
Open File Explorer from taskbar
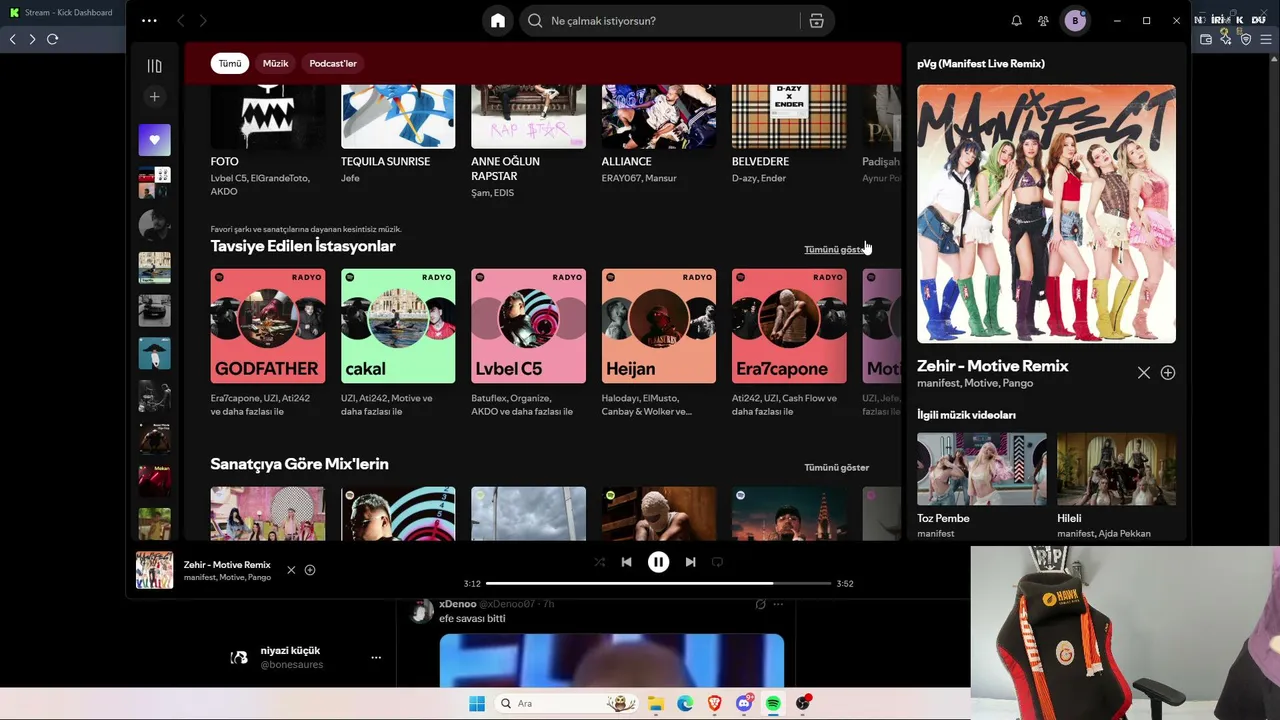[655, 704]
